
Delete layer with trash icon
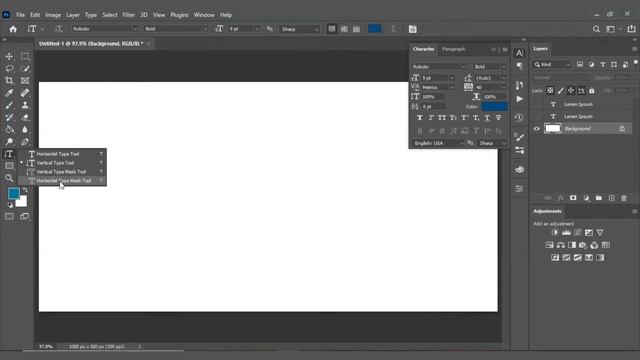click(624, 198)
